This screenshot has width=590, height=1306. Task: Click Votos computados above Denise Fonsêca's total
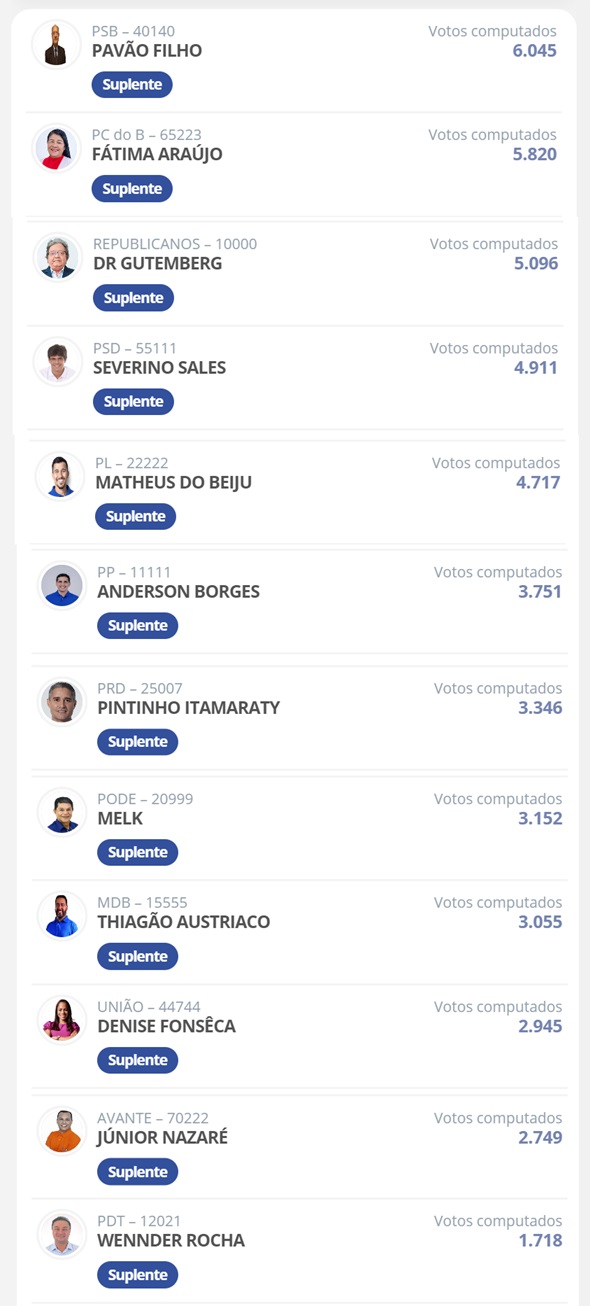click(x=499, y=1006)
